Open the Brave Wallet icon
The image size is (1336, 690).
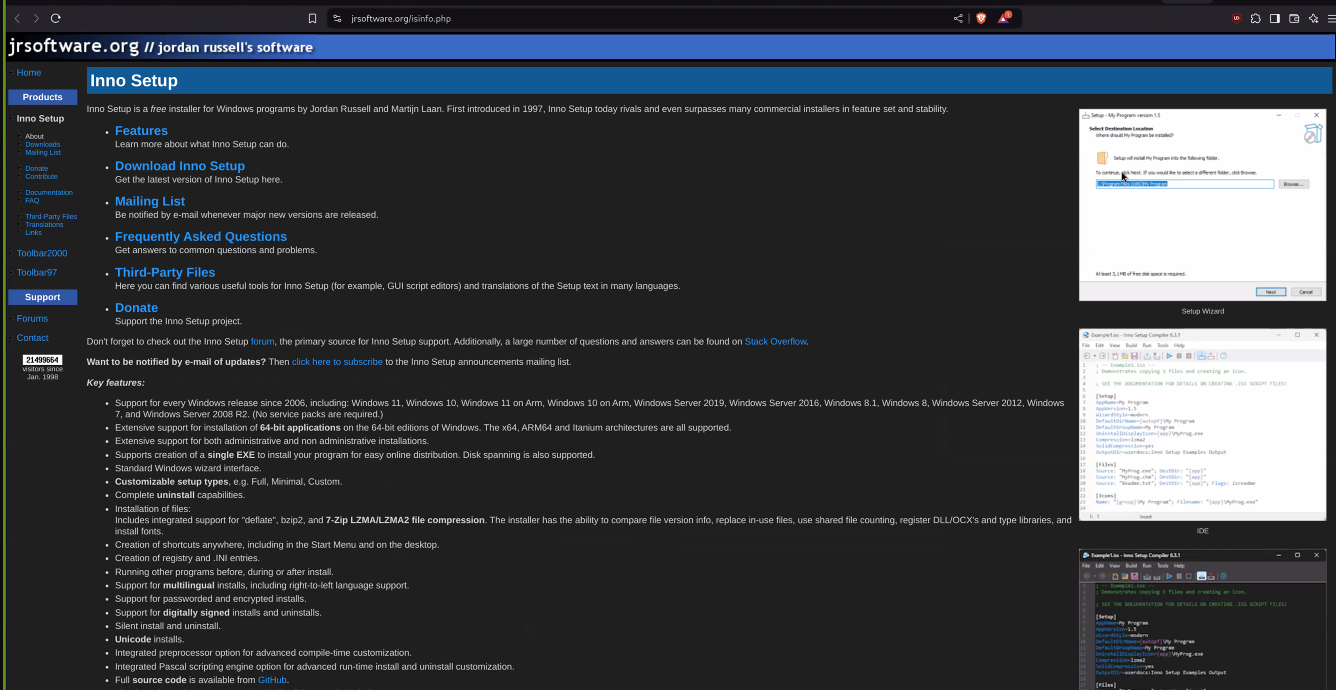tap(1294, 18)
